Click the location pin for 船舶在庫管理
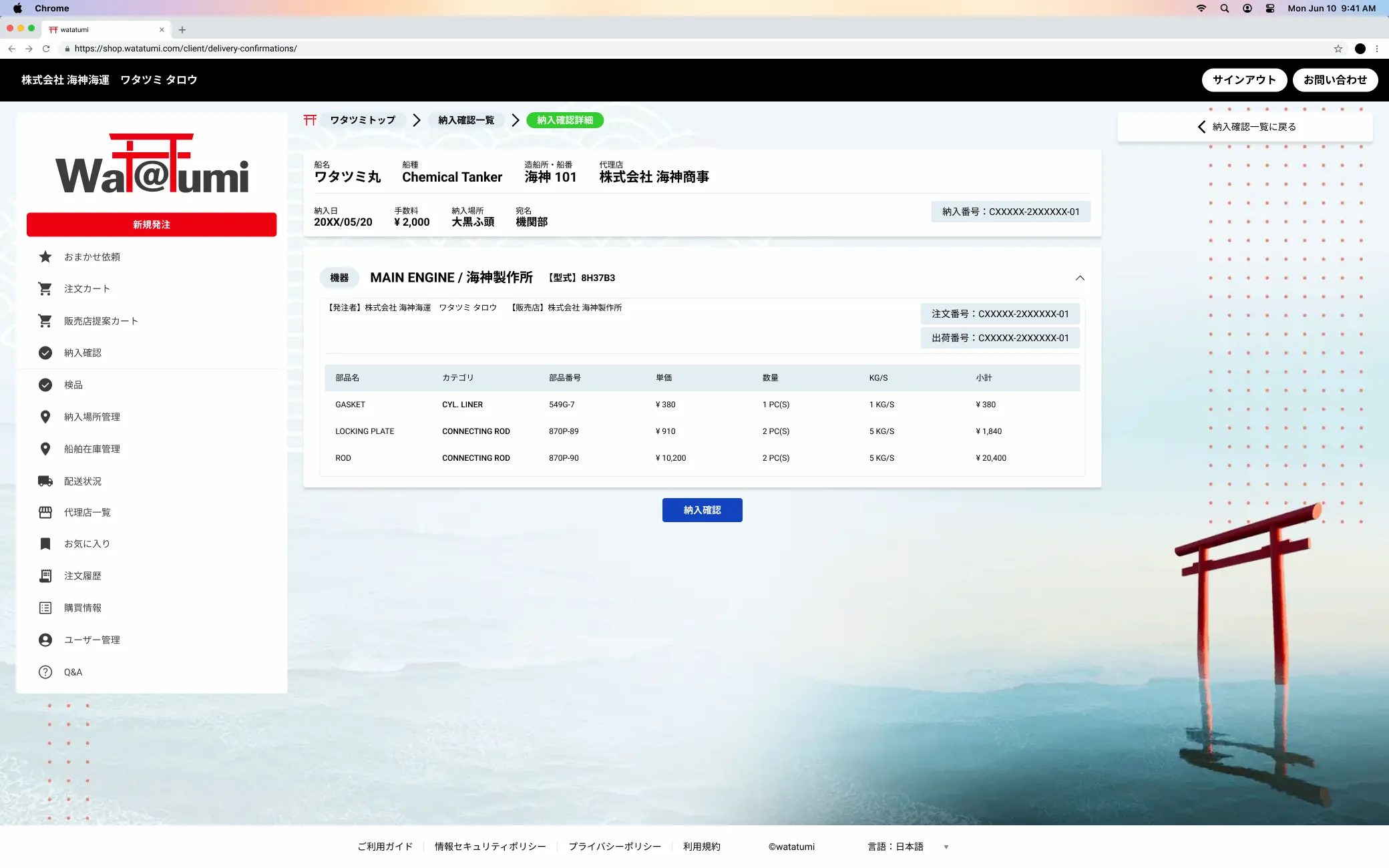1389x868 pixels. pos(45,449)
